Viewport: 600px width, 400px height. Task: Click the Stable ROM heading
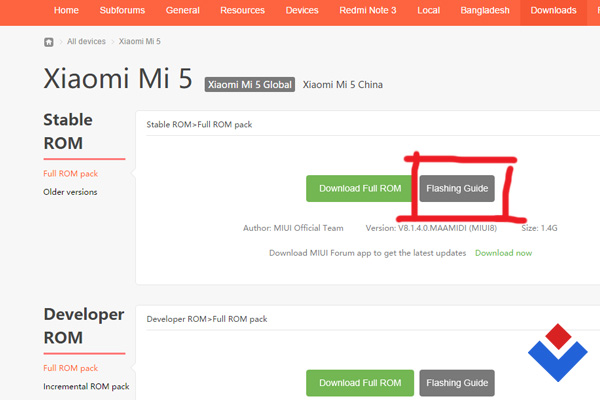point(68,131)
